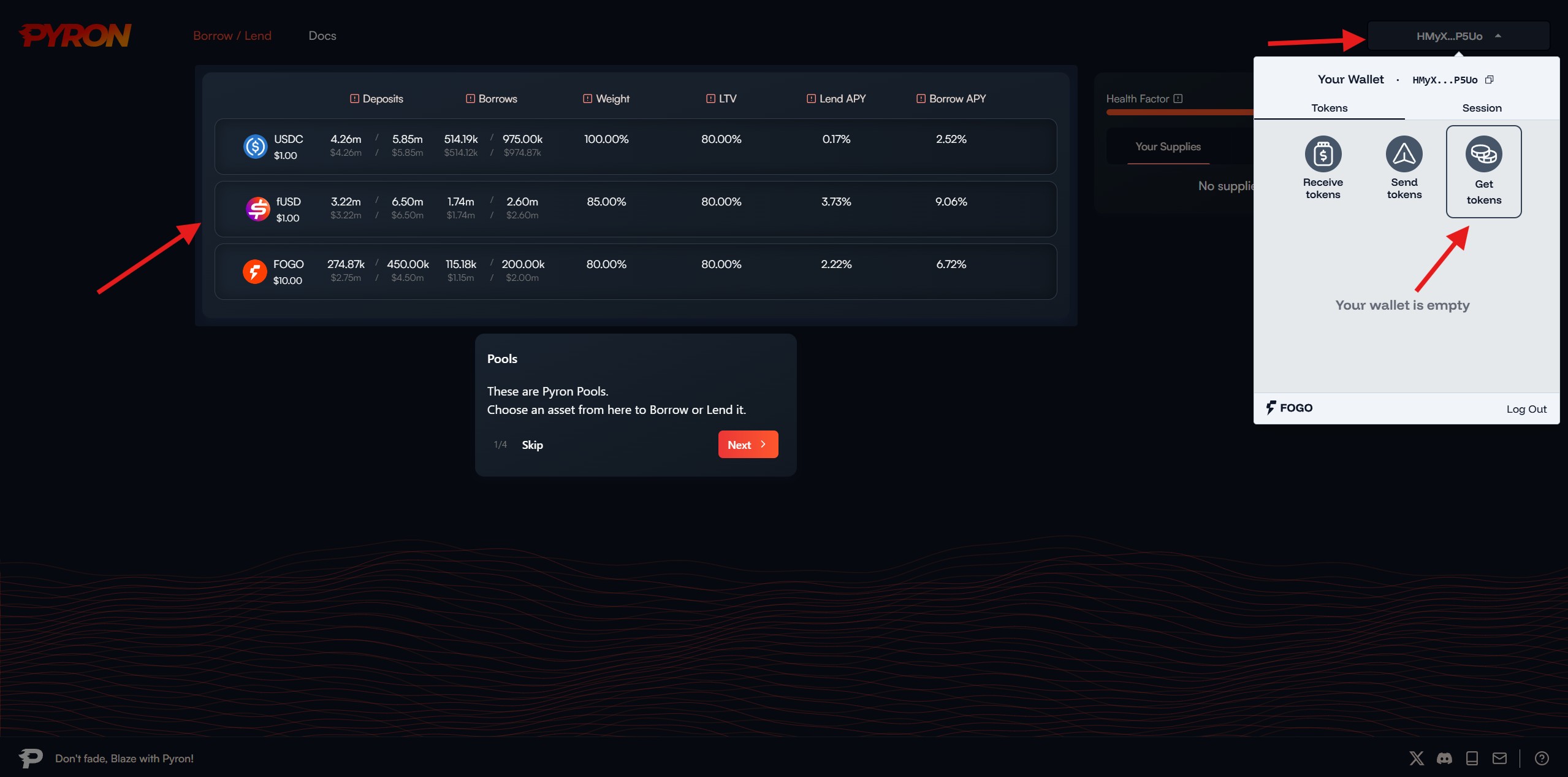Screen dimensions: 1568x777
Task: Open the X (Twitter) footer icon
Action: [1417, 759]
